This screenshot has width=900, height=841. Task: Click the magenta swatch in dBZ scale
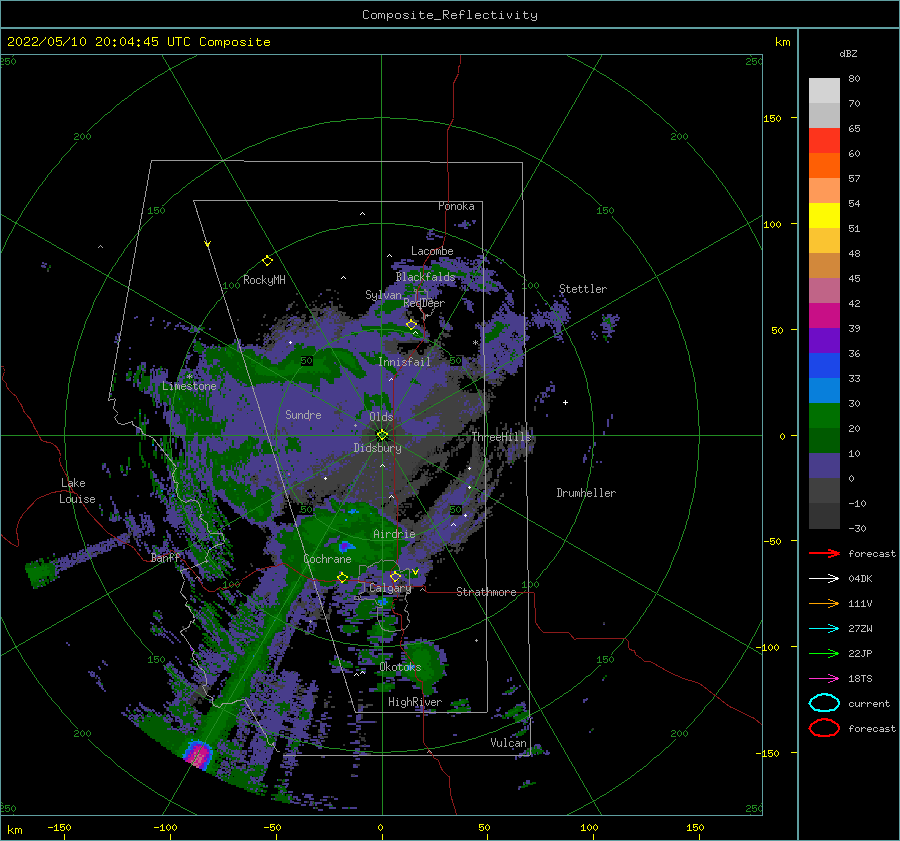click(824, 316)
